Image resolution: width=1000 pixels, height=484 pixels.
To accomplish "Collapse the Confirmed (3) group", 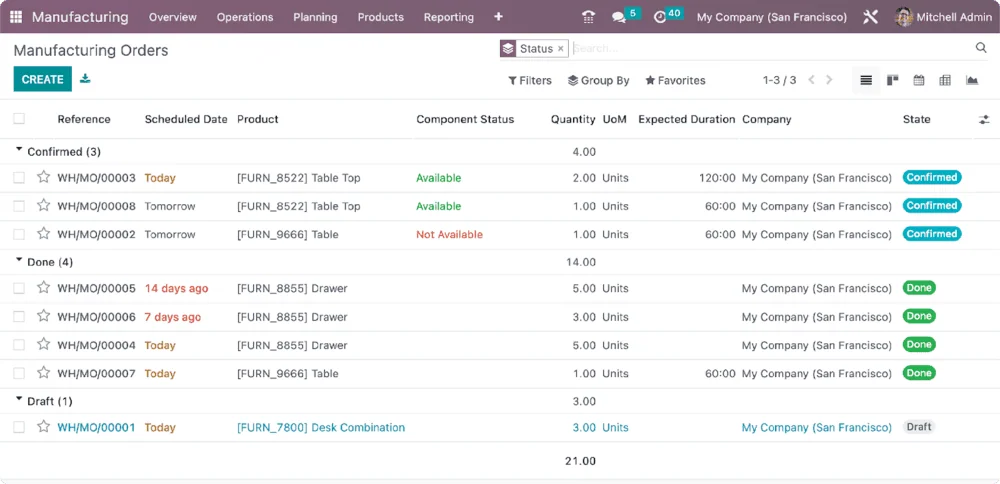I will (x=58, y=152).
